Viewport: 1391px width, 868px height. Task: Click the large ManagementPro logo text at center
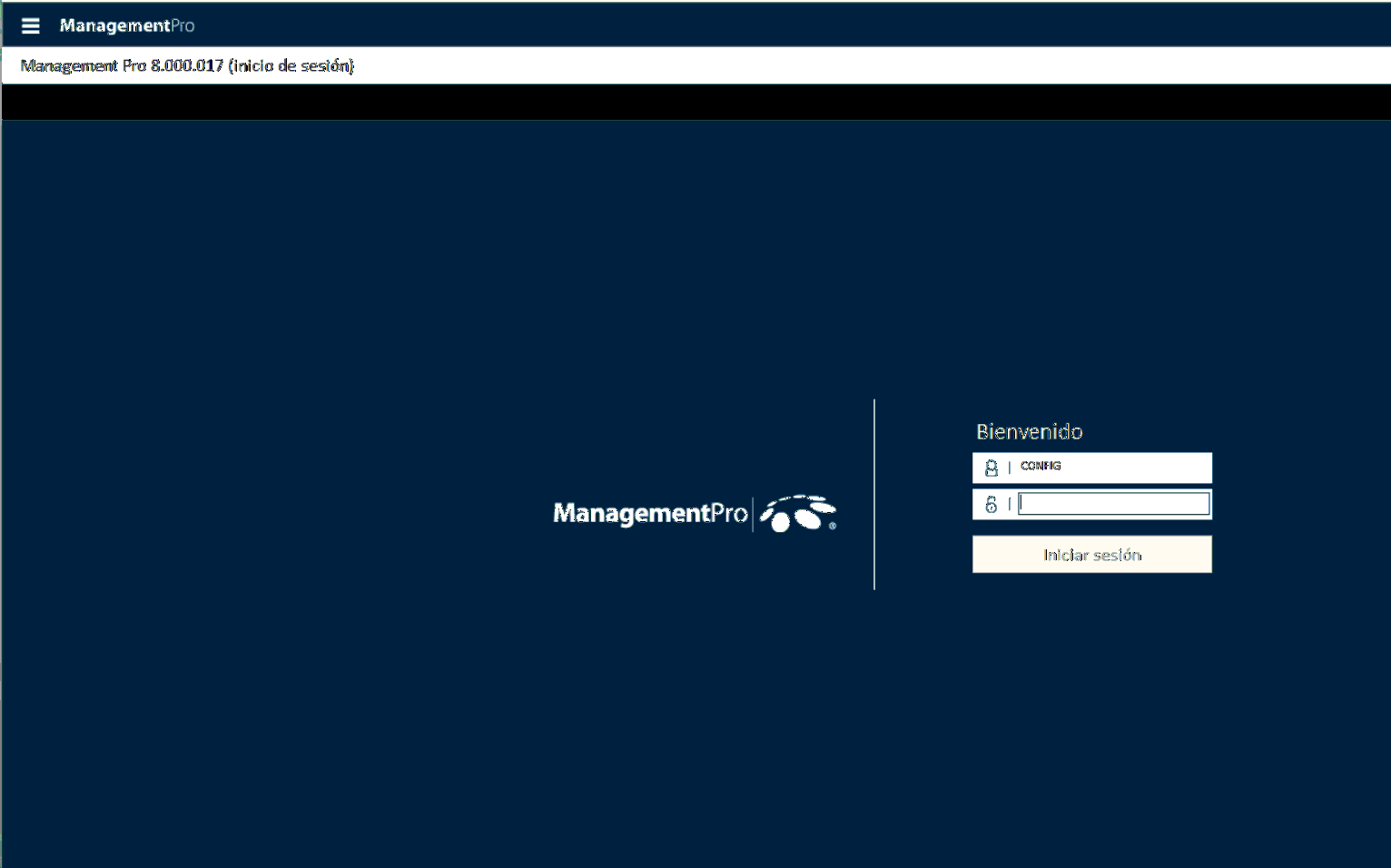pyautogui.click(x=649, y=514)
